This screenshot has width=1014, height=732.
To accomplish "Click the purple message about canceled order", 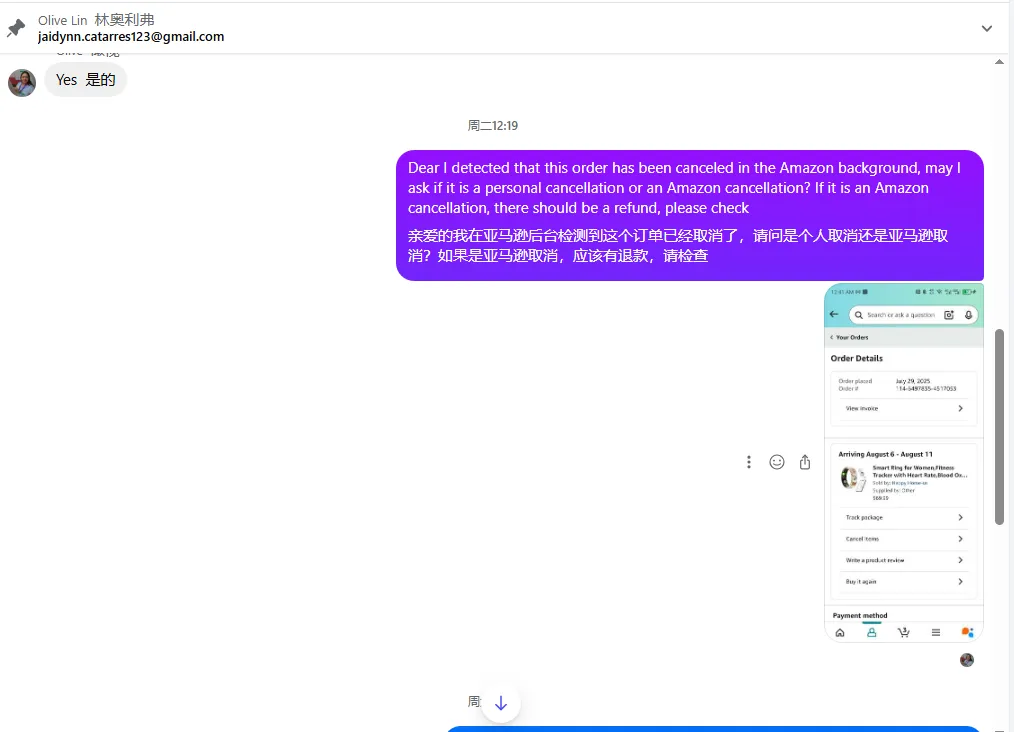I will tap(689, 215).
